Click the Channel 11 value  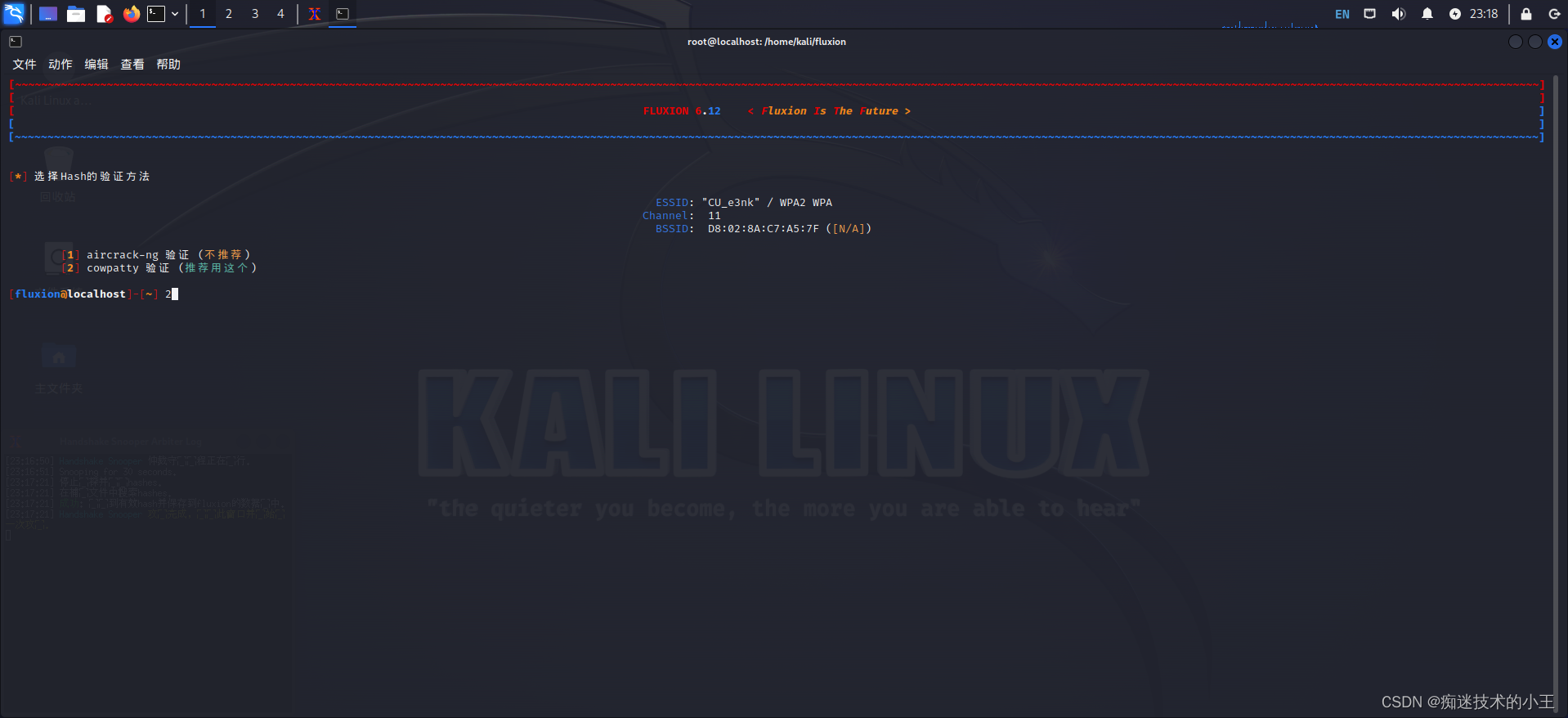[x=715, y=216]
